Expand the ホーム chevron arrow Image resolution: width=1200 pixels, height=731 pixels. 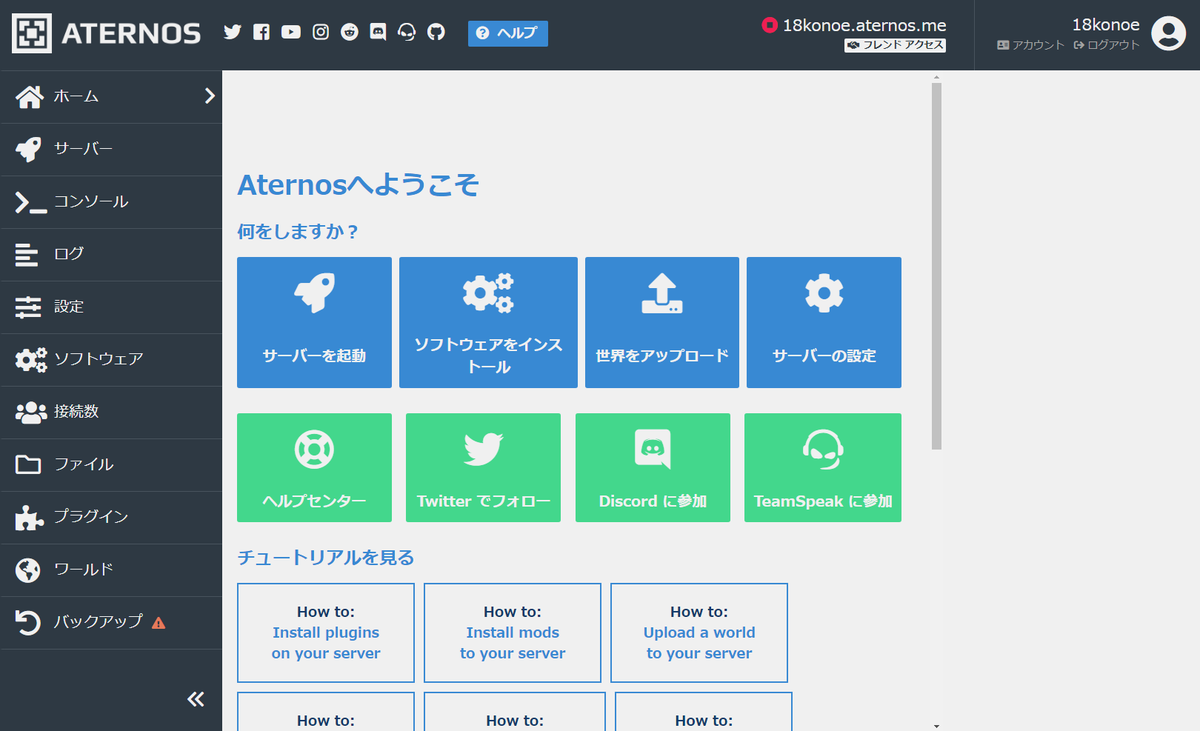[x=209, y=96]
